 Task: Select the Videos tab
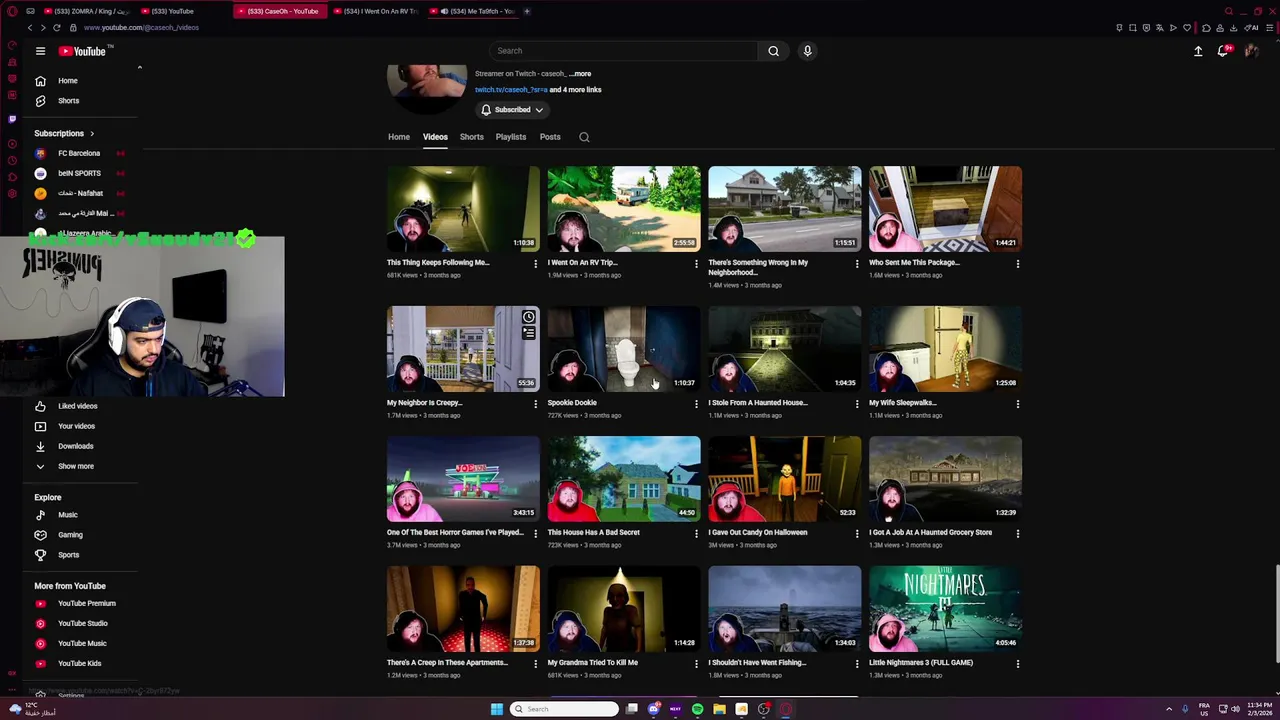pyautogui.click(x=435, y=137)
